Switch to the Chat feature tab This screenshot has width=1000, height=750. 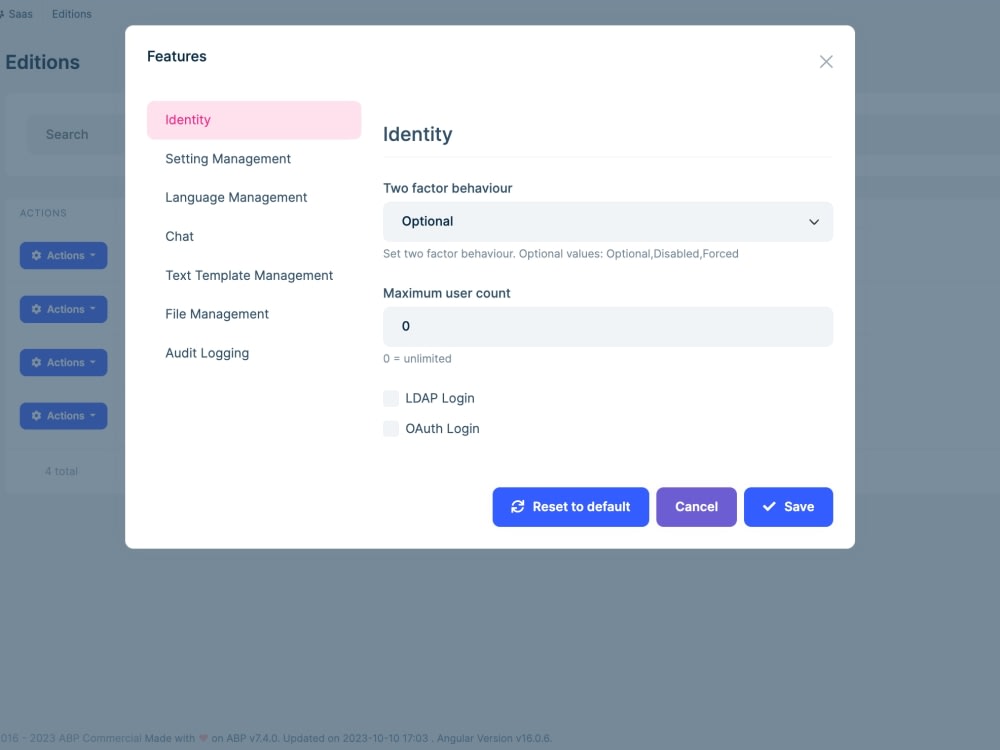tap(179, 236)
